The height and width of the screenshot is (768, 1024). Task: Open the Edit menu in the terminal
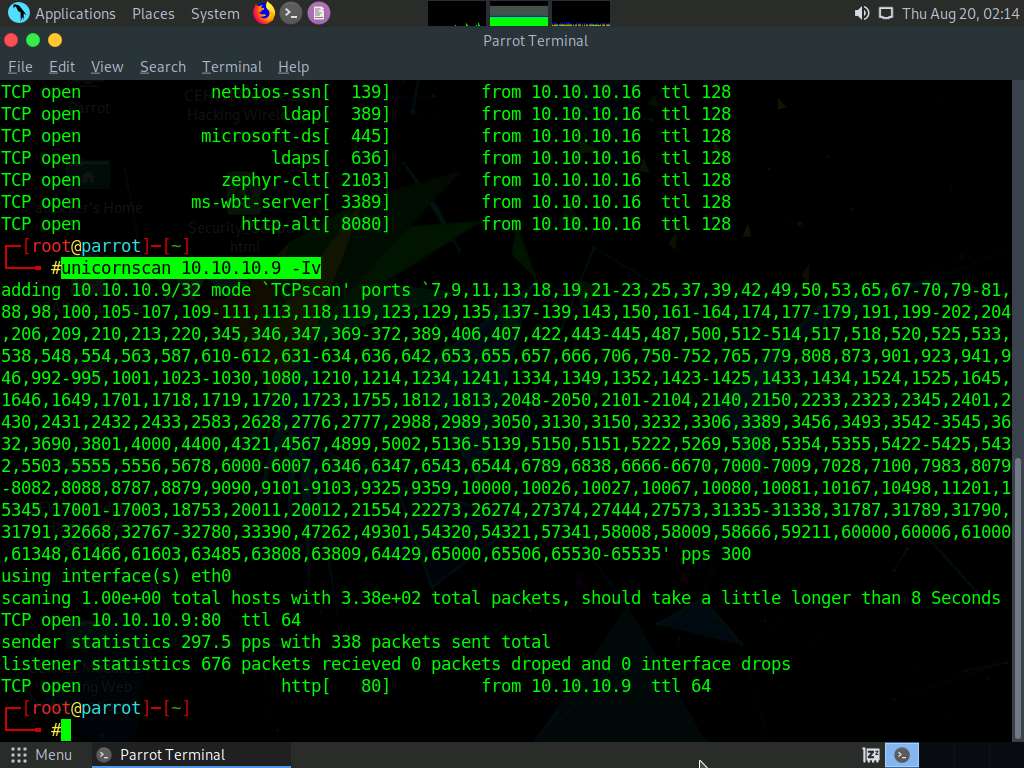[x=62, y=67]
